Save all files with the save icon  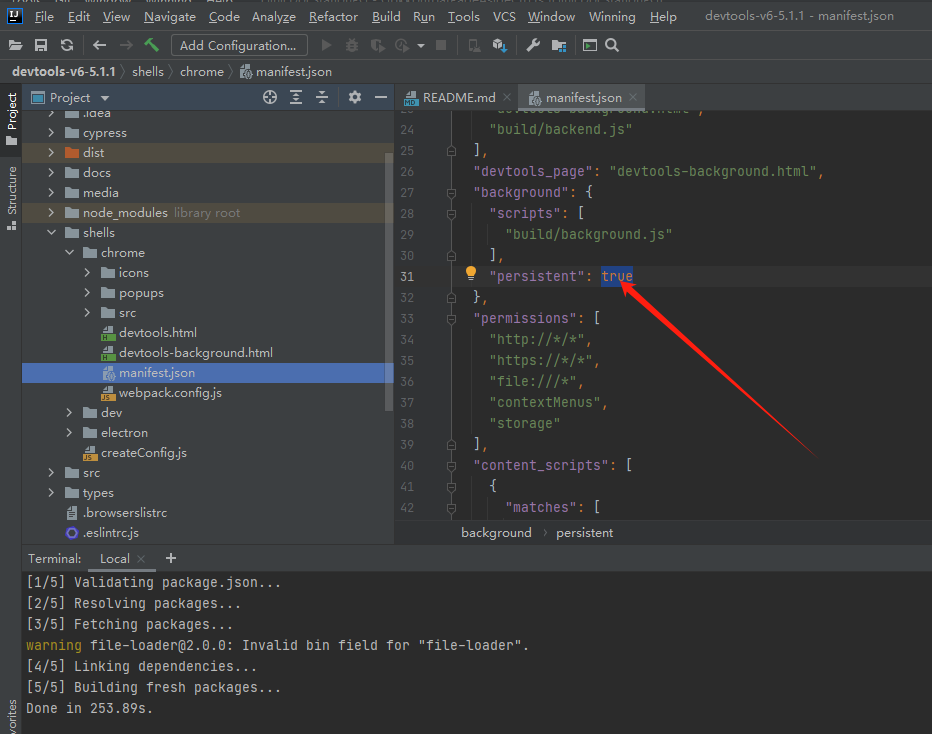click(40, 45)
